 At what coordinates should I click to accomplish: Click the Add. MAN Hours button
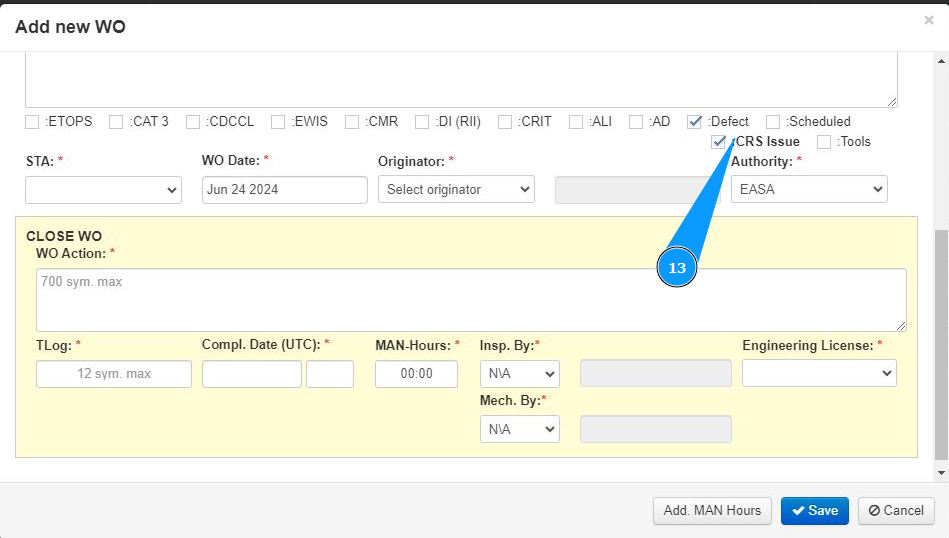(712, 510)
